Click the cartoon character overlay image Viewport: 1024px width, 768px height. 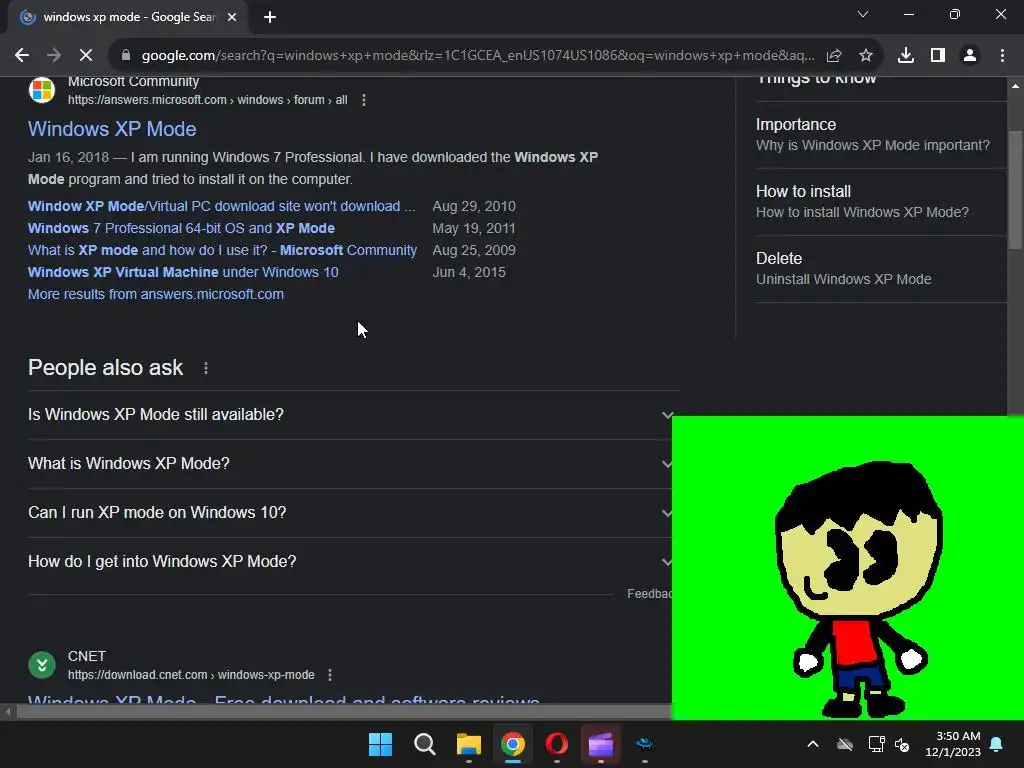[848, 568]
